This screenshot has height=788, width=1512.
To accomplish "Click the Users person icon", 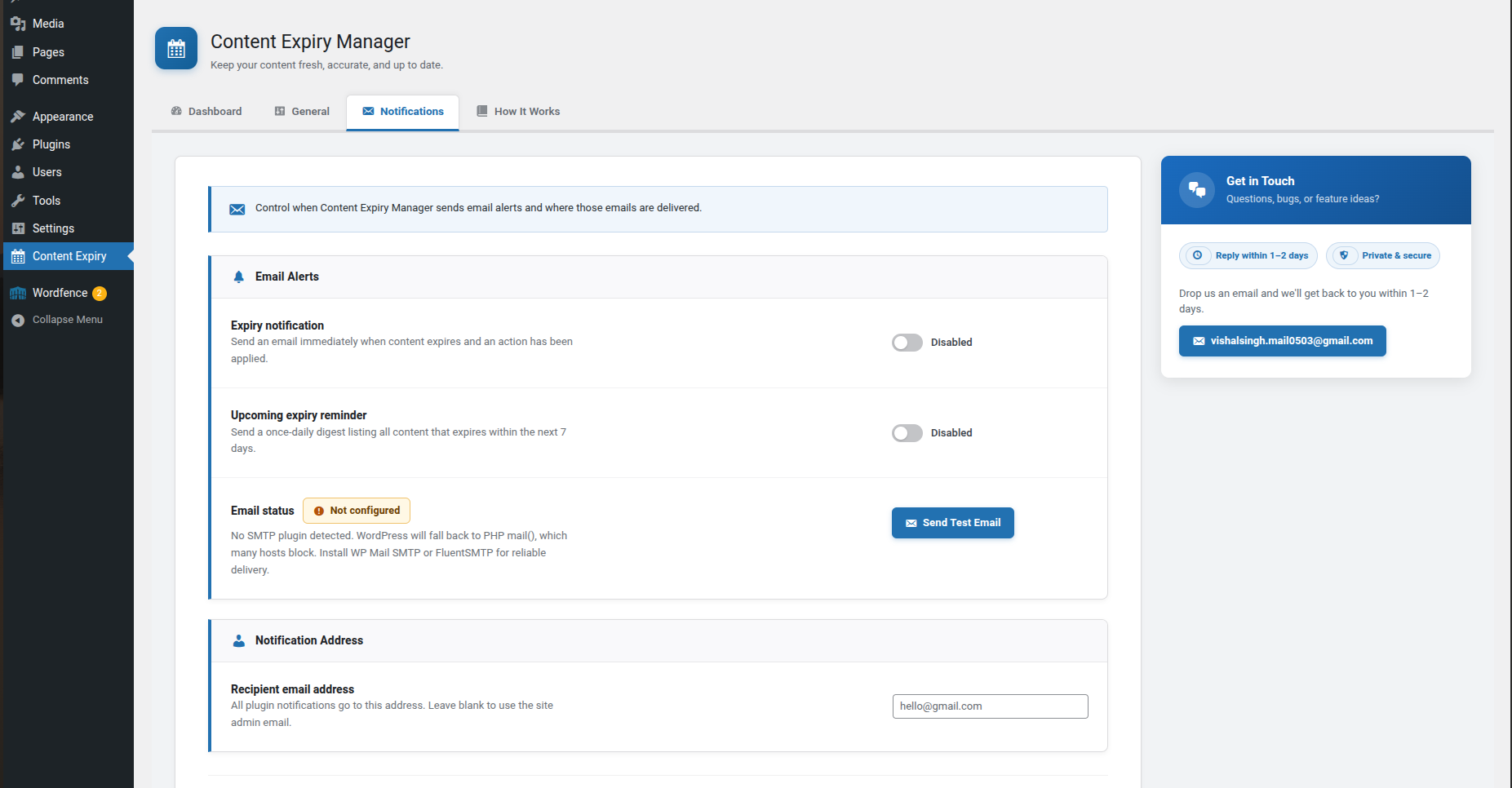I will pos(18,172).
